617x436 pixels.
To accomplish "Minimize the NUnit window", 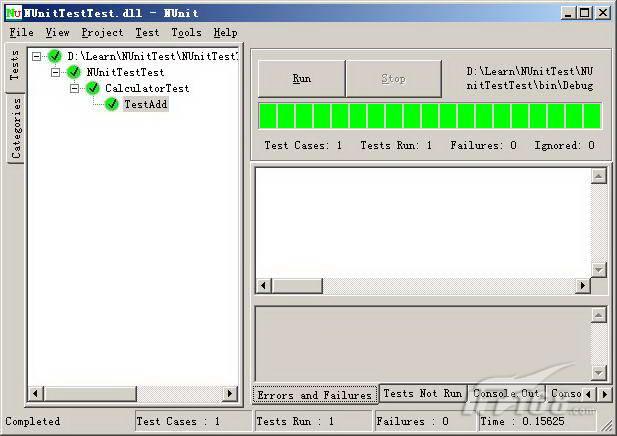I will click(x=567, y=13).
